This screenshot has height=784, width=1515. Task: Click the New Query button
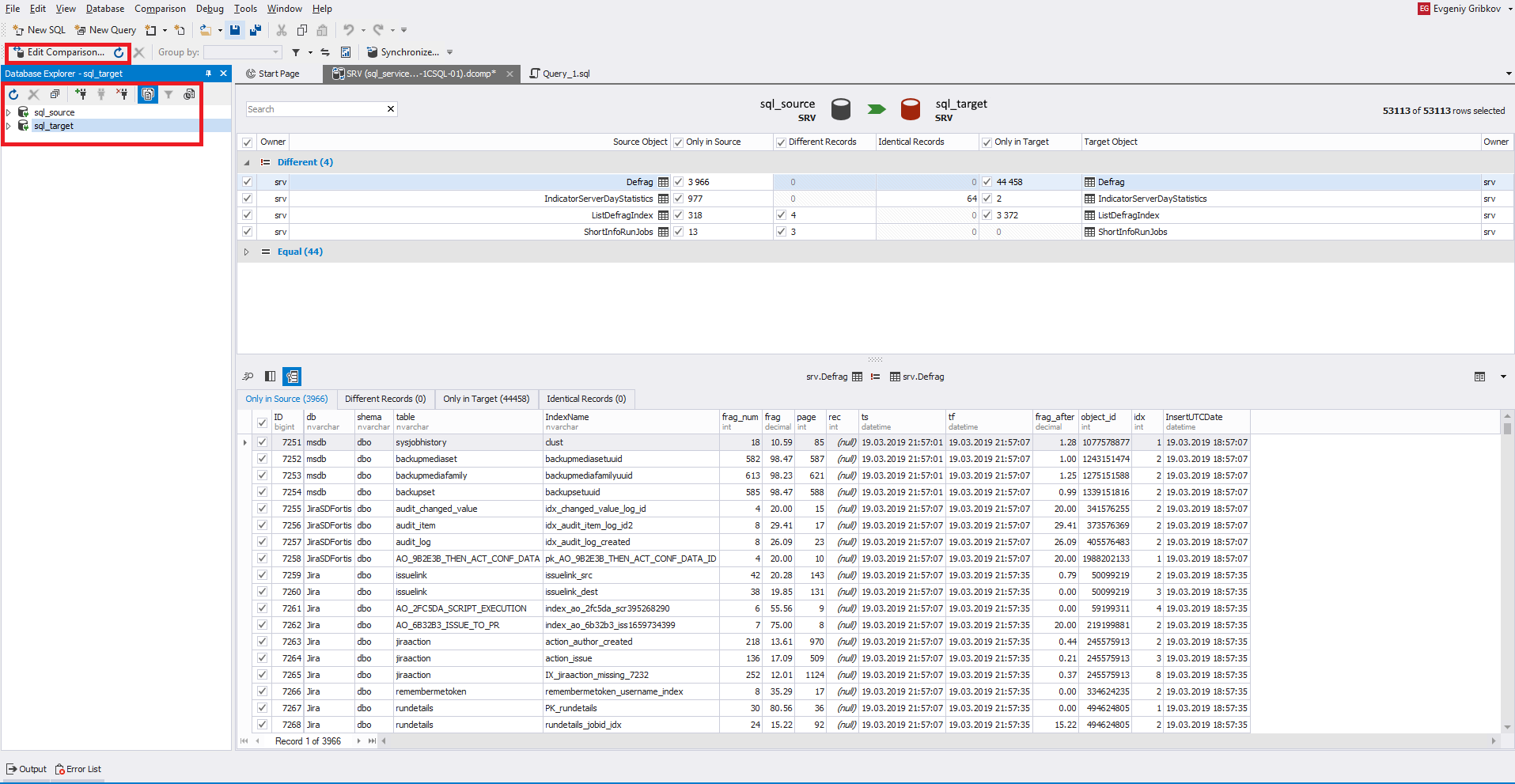[x=106, y=30]
